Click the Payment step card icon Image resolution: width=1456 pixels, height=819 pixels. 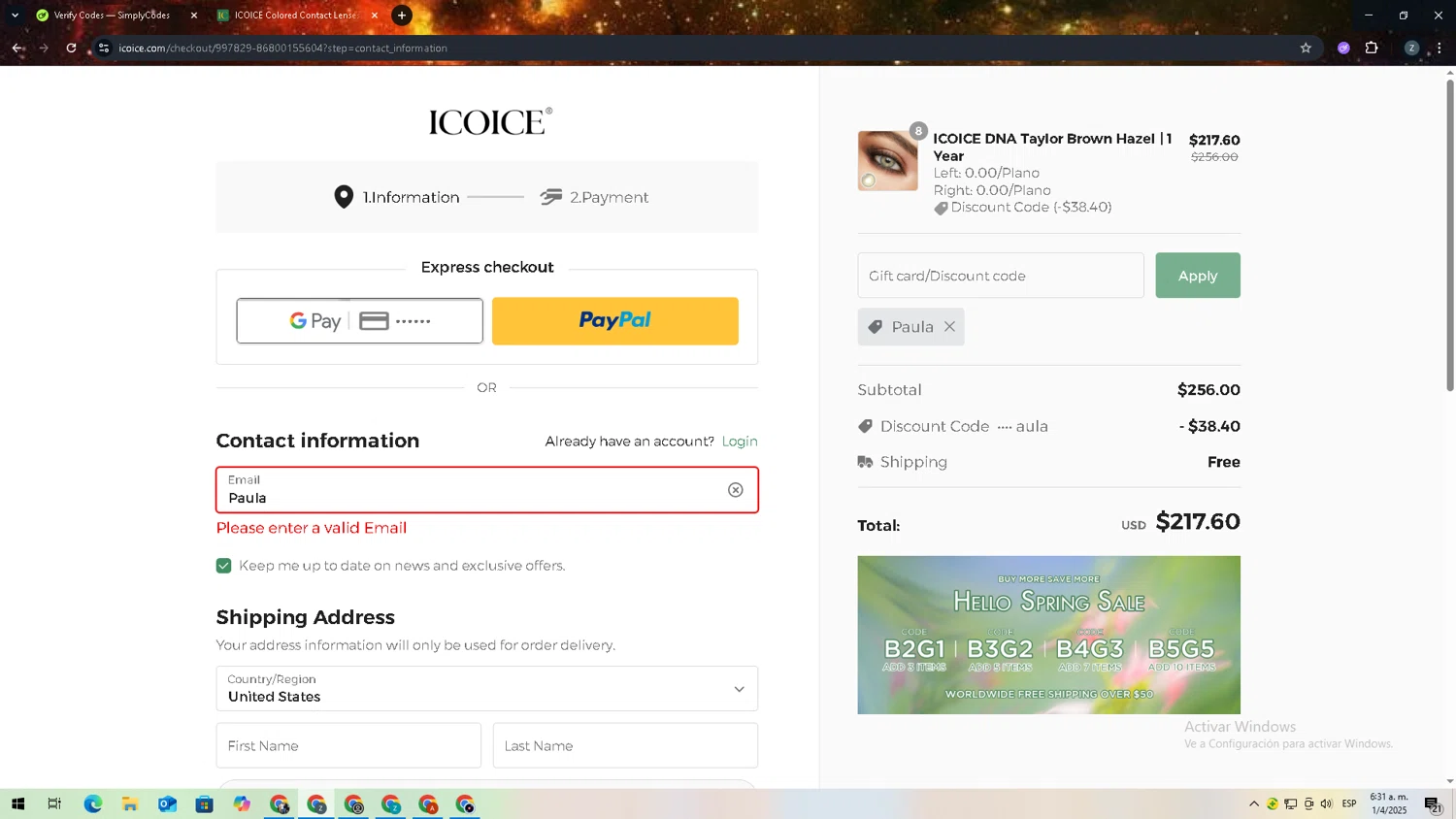coord(551,197)
